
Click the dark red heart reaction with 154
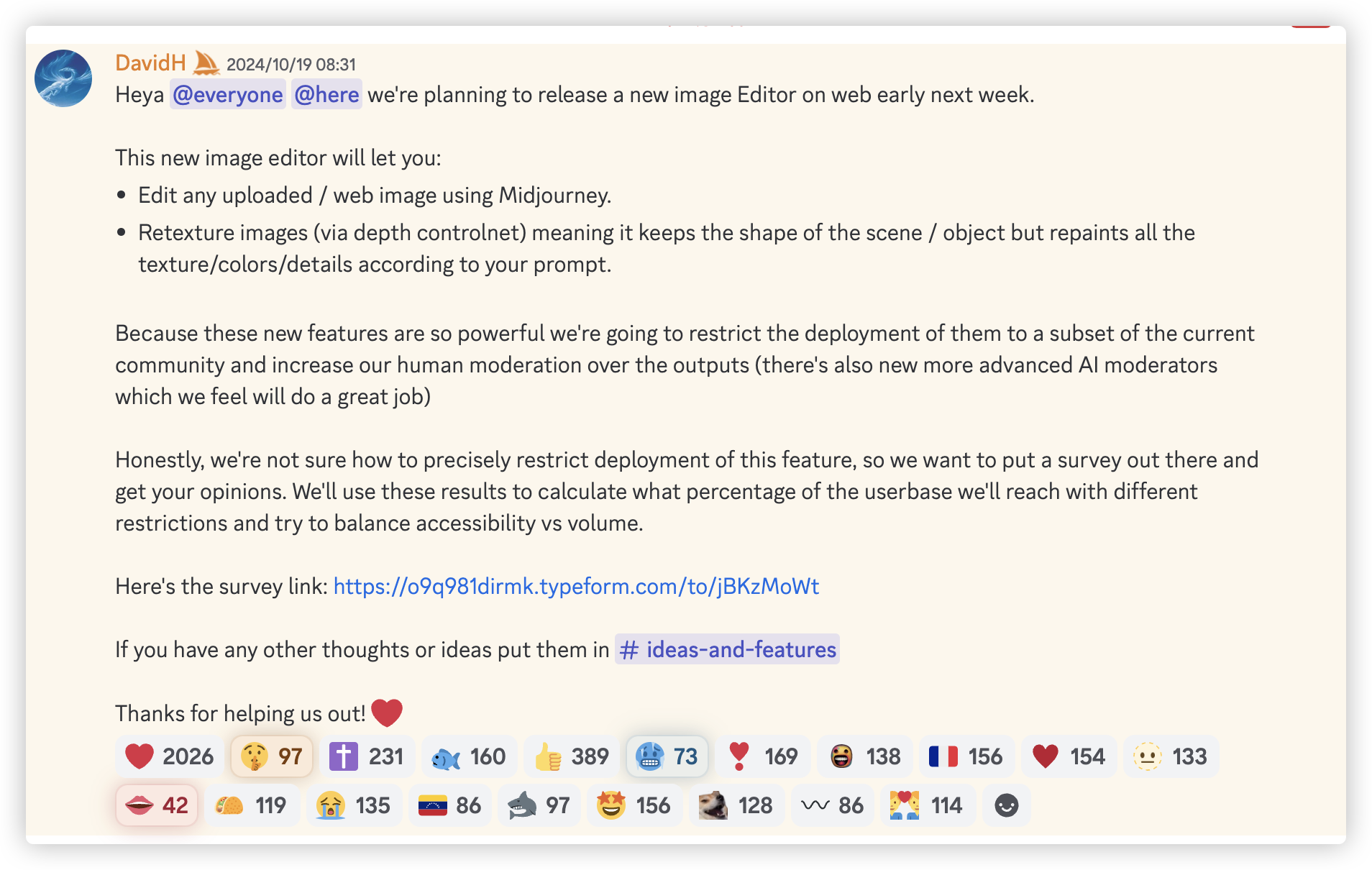click(1069, 756)
